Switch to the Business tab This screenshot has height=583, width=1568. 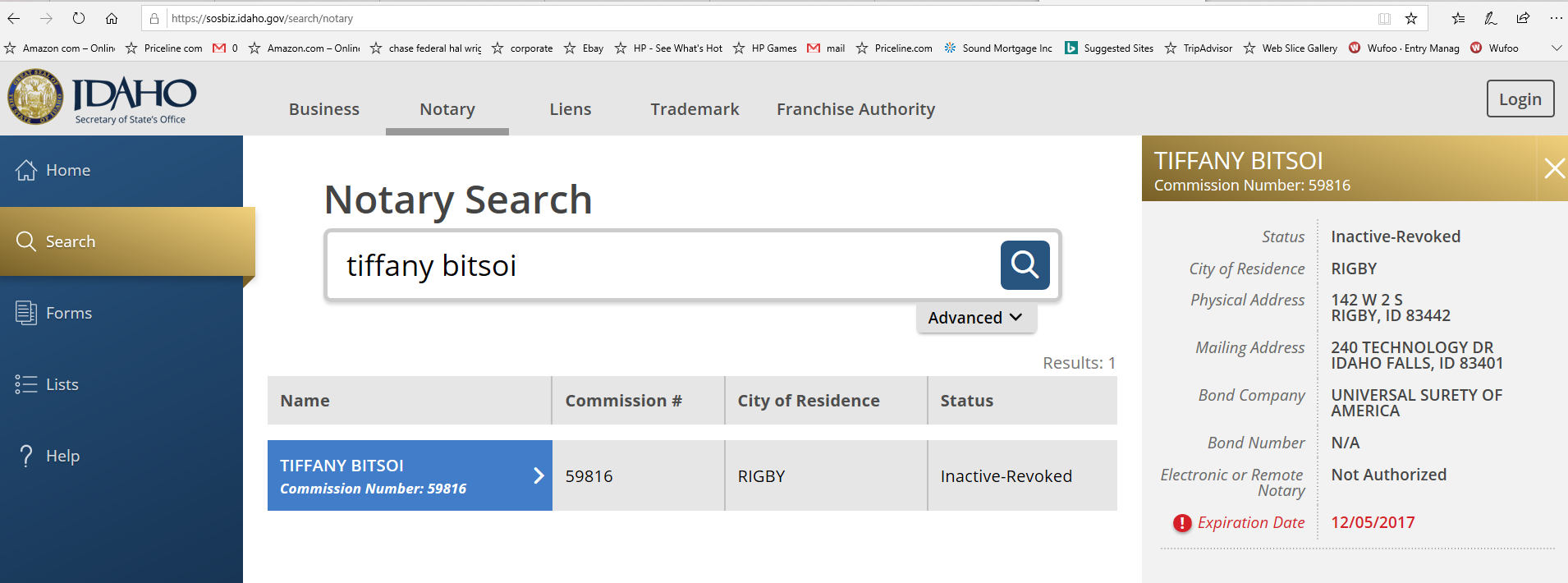pyautogui.click(x=323, y=109)
